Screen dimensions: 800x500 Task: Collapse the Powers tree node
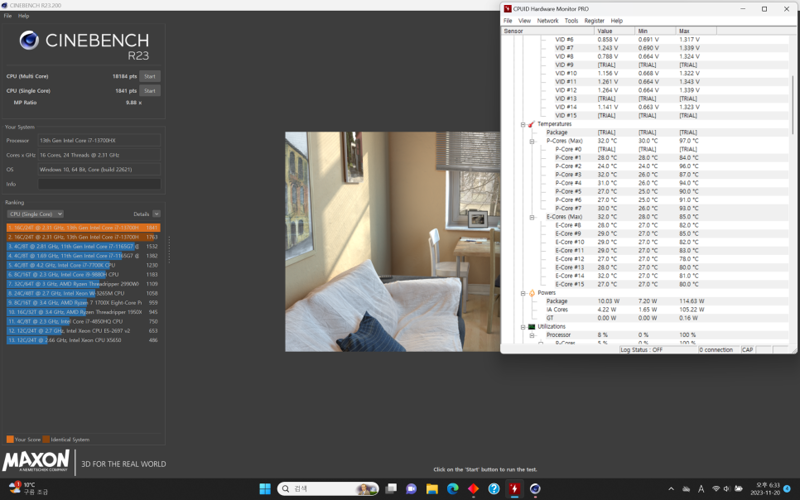[x=523, y=293]
